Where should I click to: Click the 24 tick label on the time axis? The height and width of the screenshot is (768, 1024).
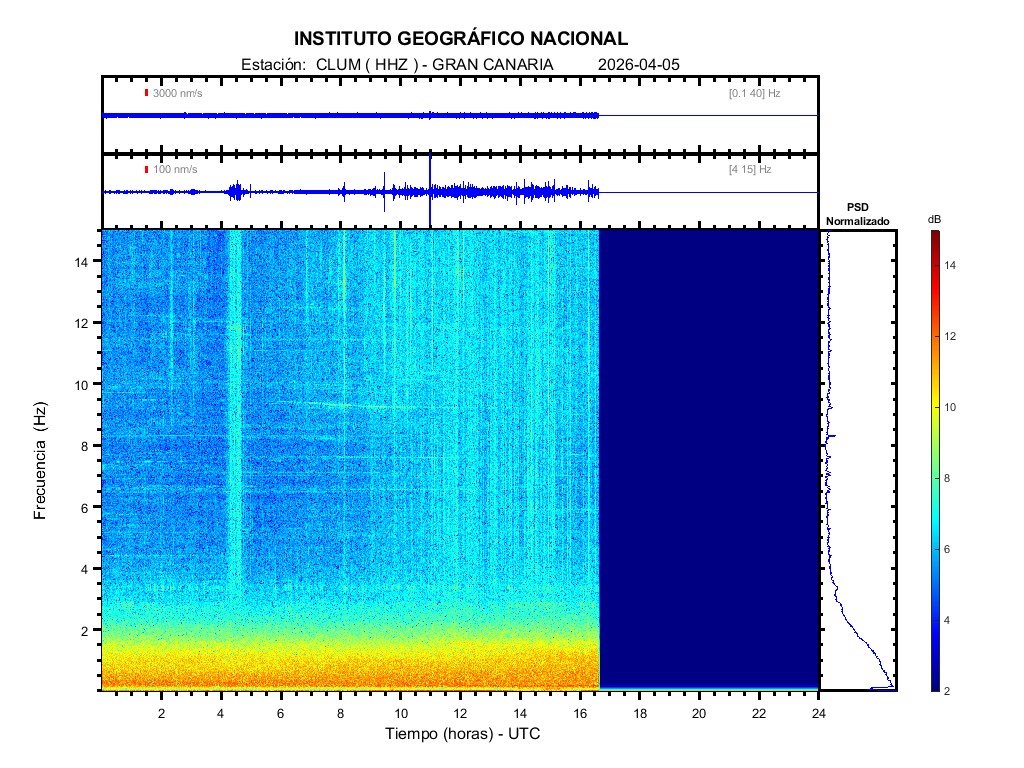pyautogui.click(x=818, y=712)
